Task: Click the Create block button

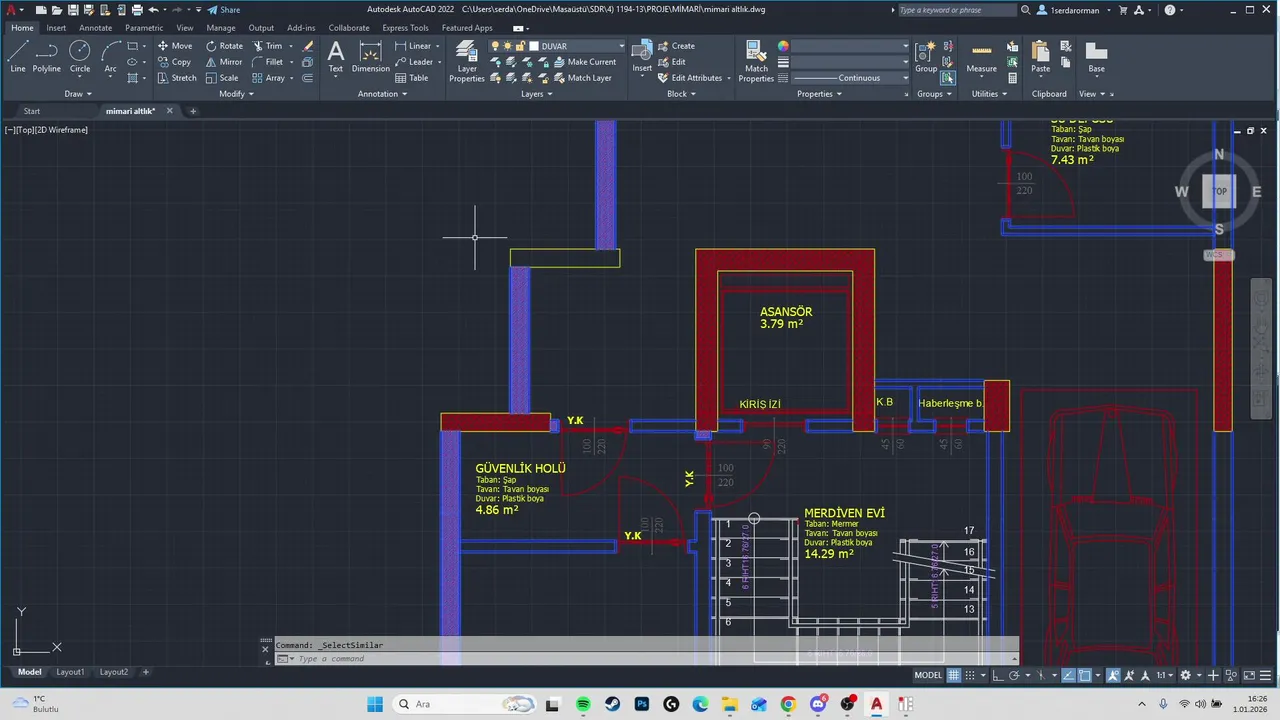Action: click(x=676, y=46)
